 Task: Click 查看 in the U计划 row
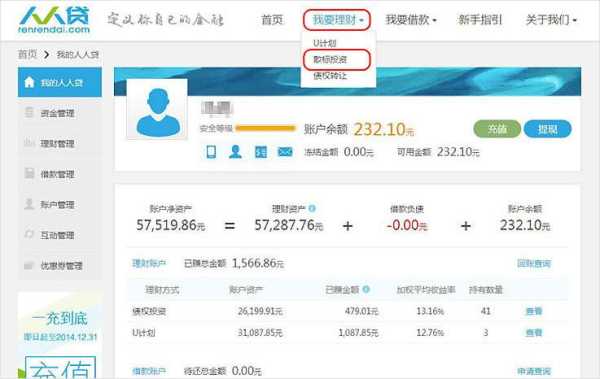534,333
